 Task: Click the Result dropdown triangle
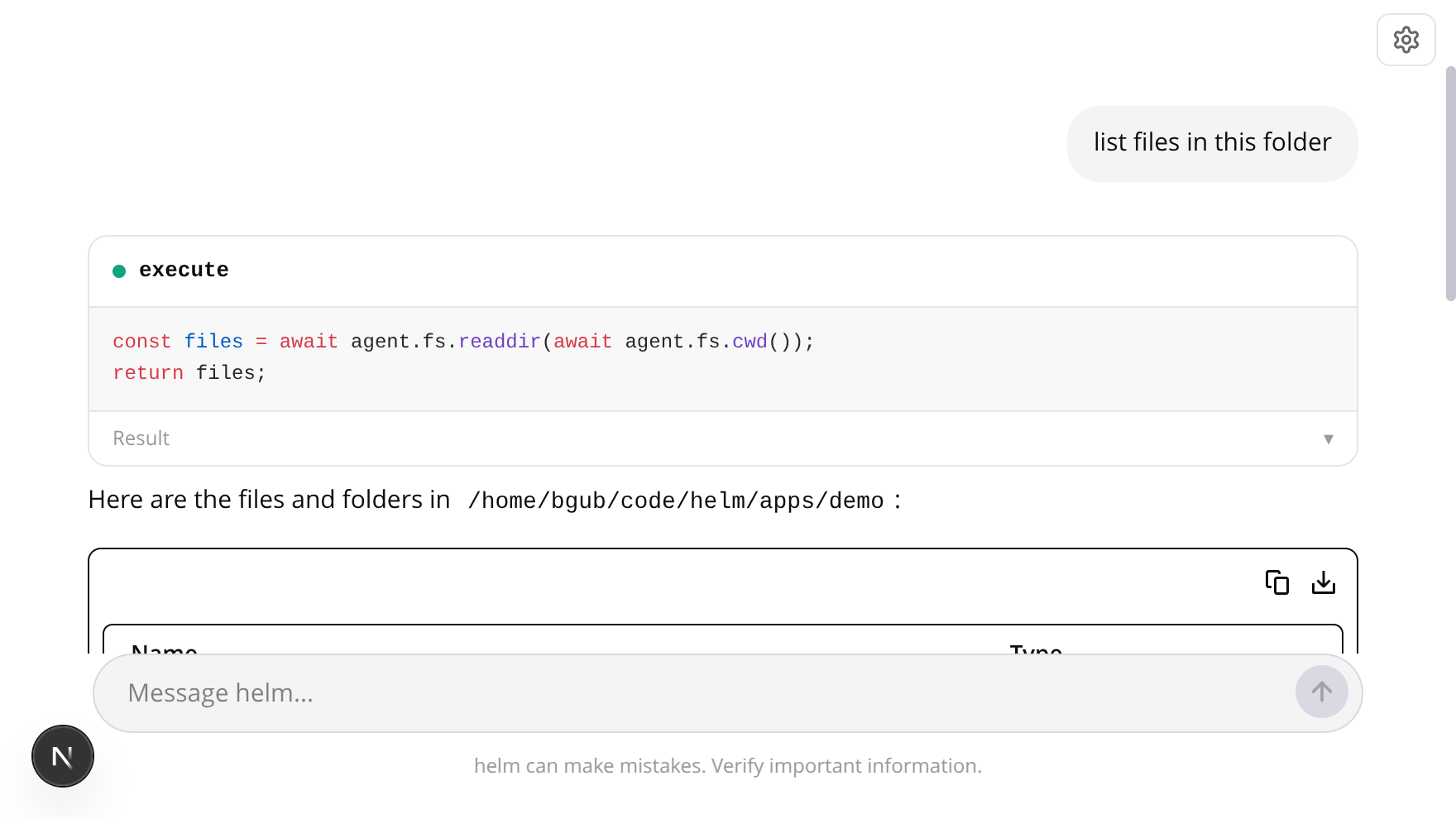(x=1329, y=439)
